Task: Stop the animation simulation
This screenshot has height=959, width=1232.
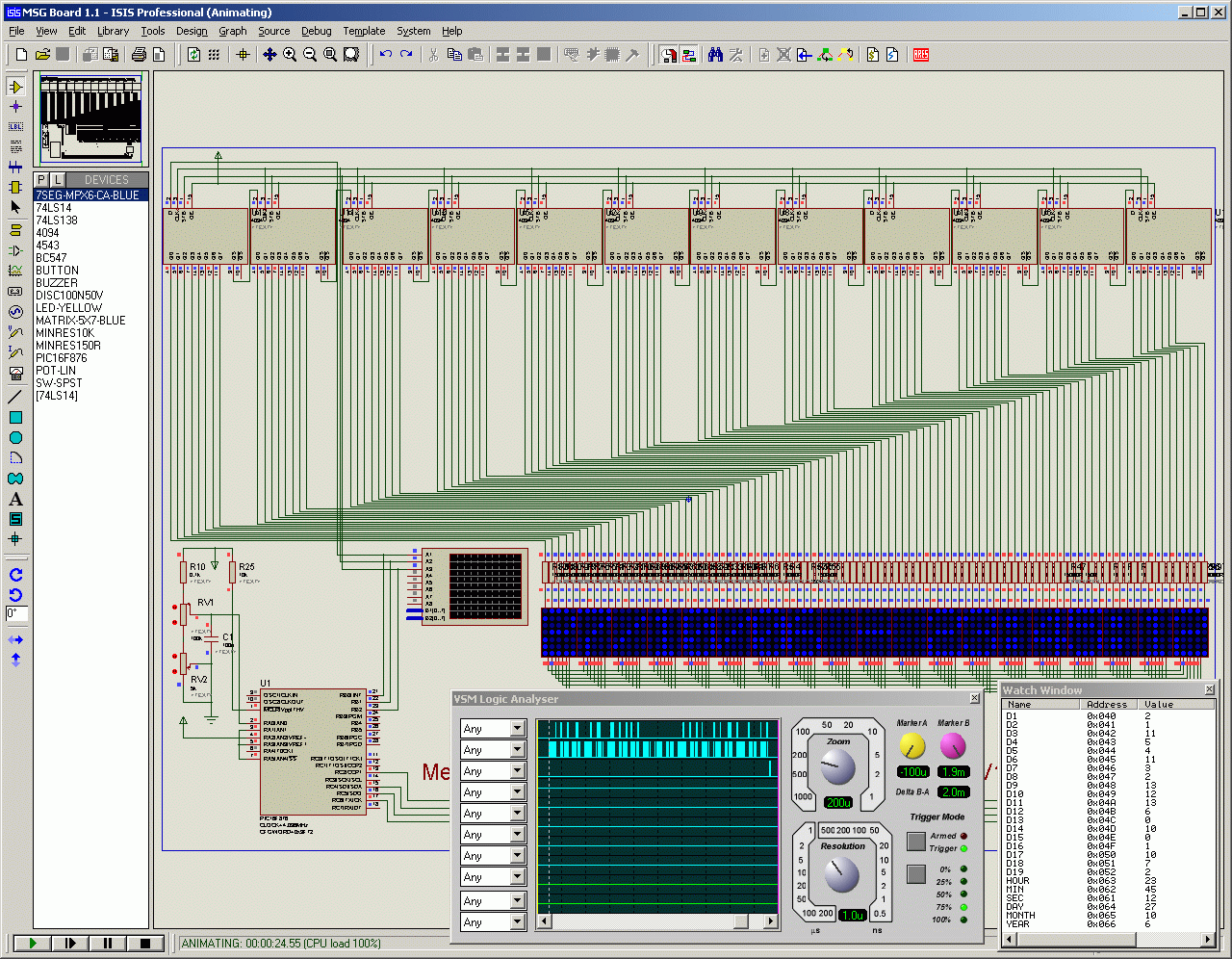Action: [x=145, y=944]
